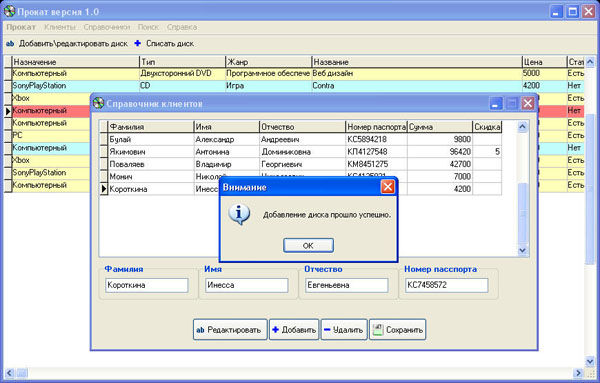Click the Удалить button
Image resolution: width=600 pixels, height=383 pixels.
(x=344, y=329)
